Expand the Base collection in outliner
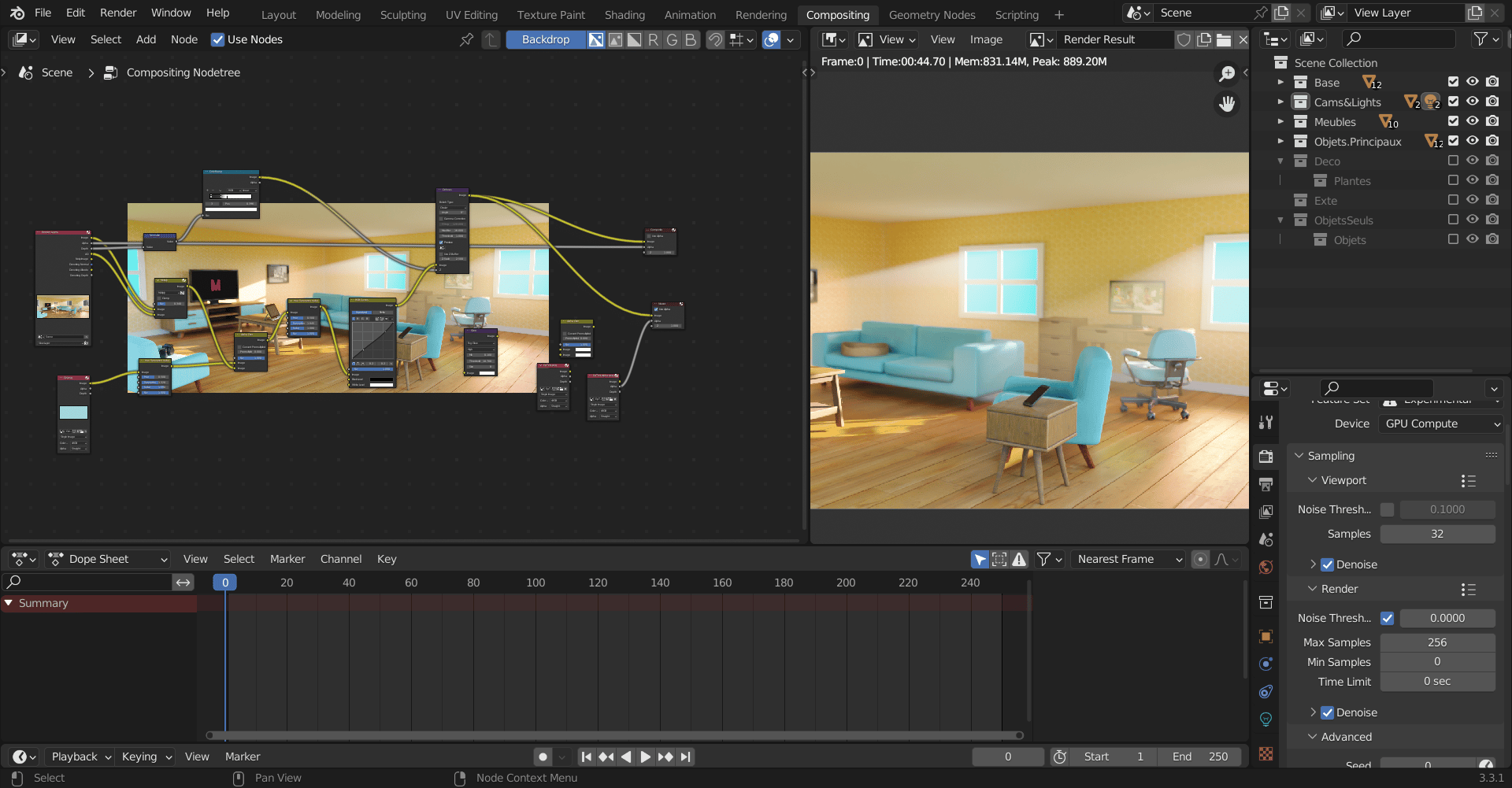This screenshot has height=788, width=1512. pos(1280,82)
